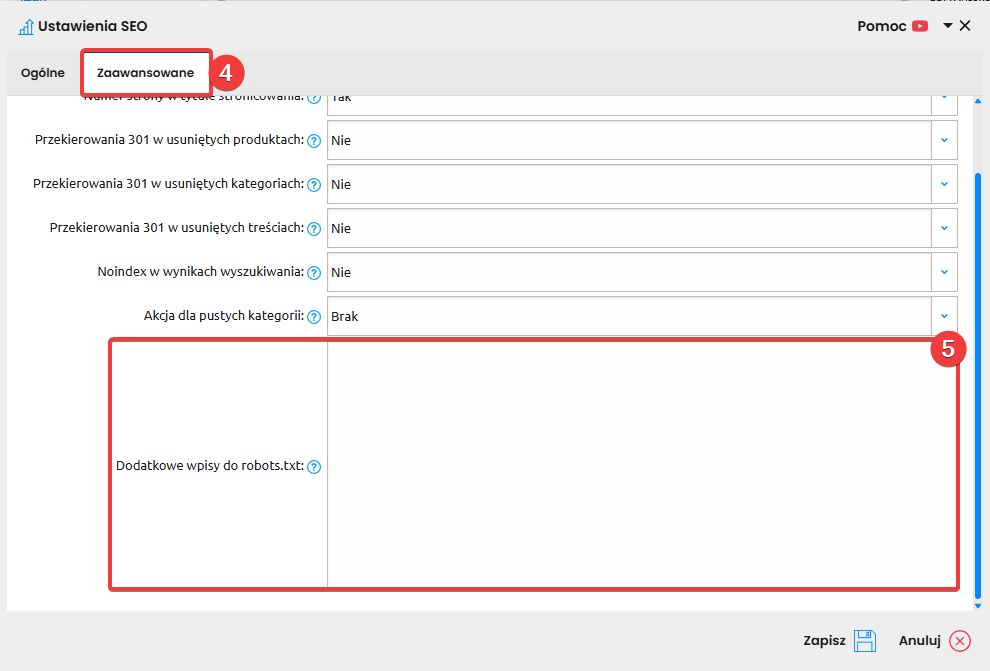Click the red X cancel icon
Image resolution: width=990 pixels, height=671 pixels.
click(x=960, y=641)
